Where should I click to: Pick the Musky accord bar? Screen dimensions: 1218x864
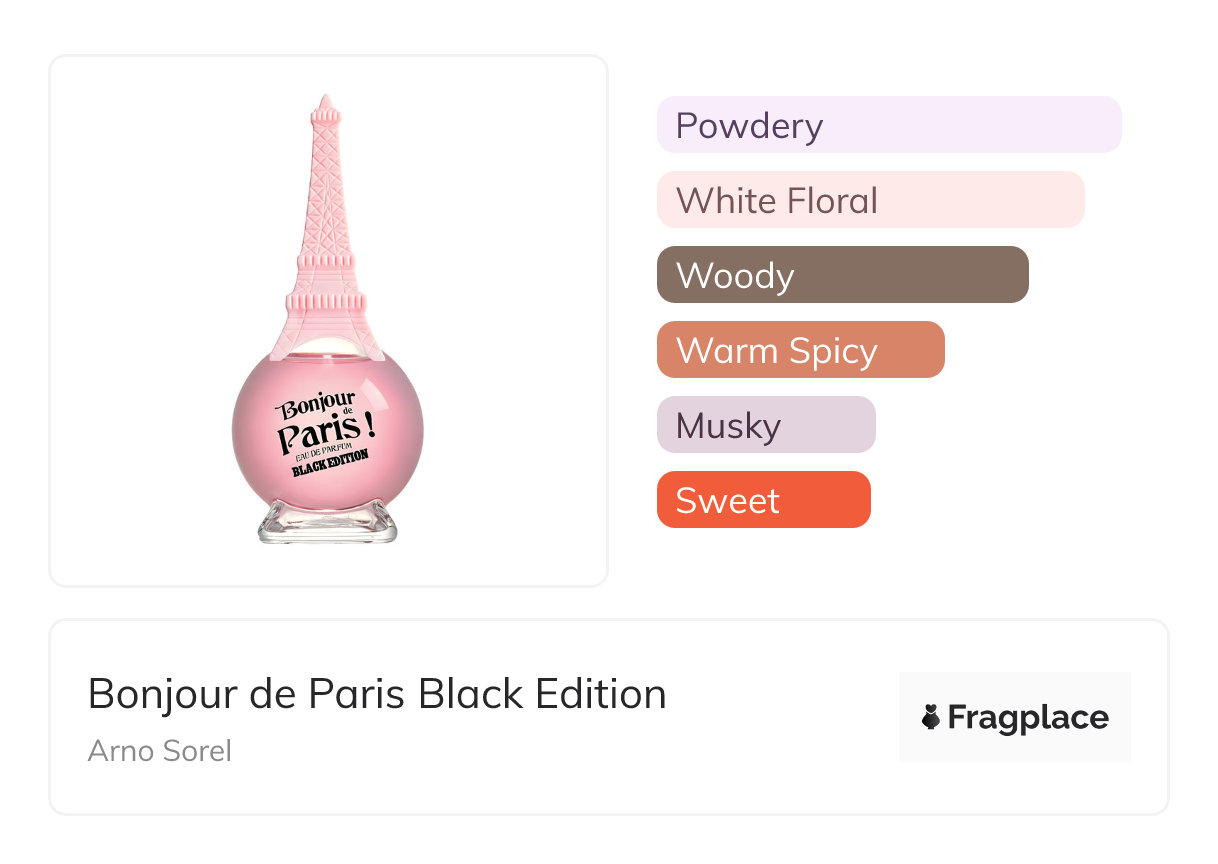click(x=766, y=425)
